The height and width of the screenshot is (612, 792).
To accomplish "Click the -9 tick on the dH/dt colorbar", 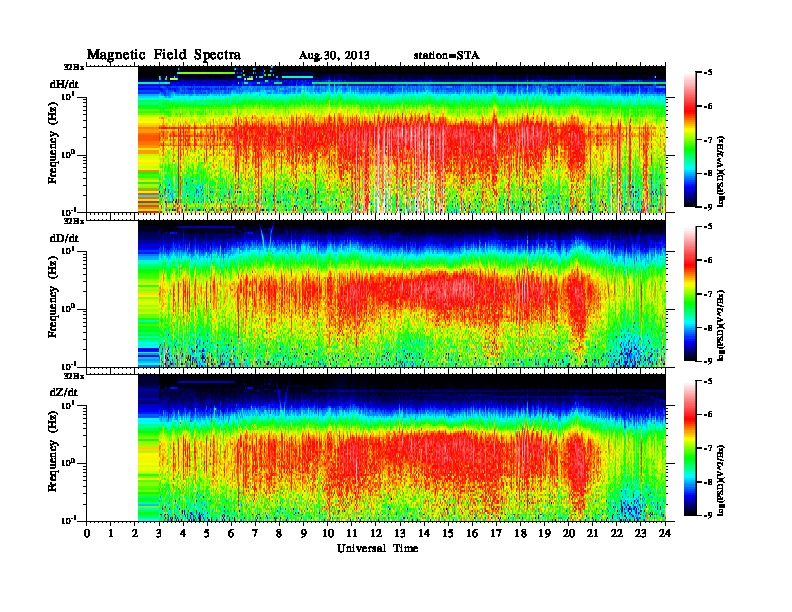I will tap(708, 207).
